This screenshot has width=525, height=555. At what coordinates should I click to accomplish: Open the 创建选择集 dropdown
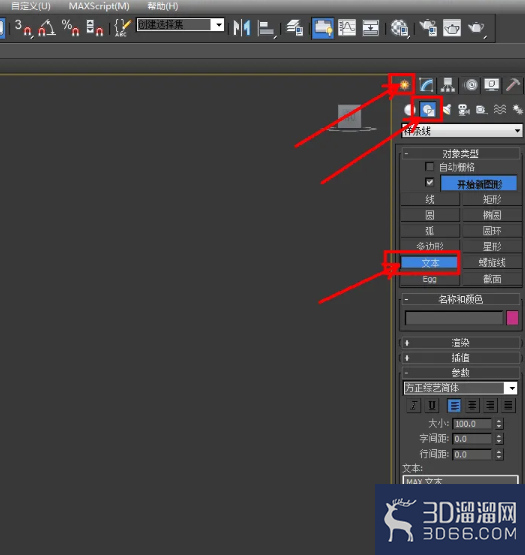[x=181, y=25]
